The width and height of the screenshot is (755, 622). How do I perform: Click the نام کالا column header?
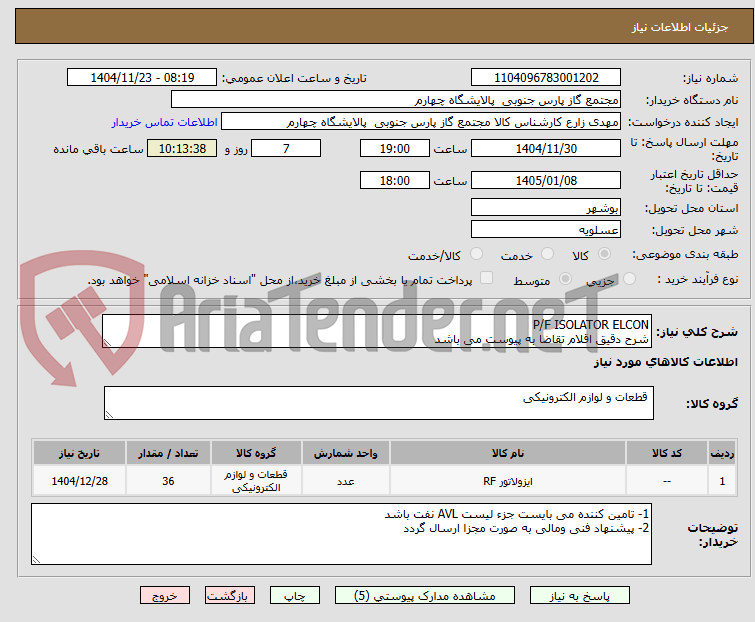(508, 453)
